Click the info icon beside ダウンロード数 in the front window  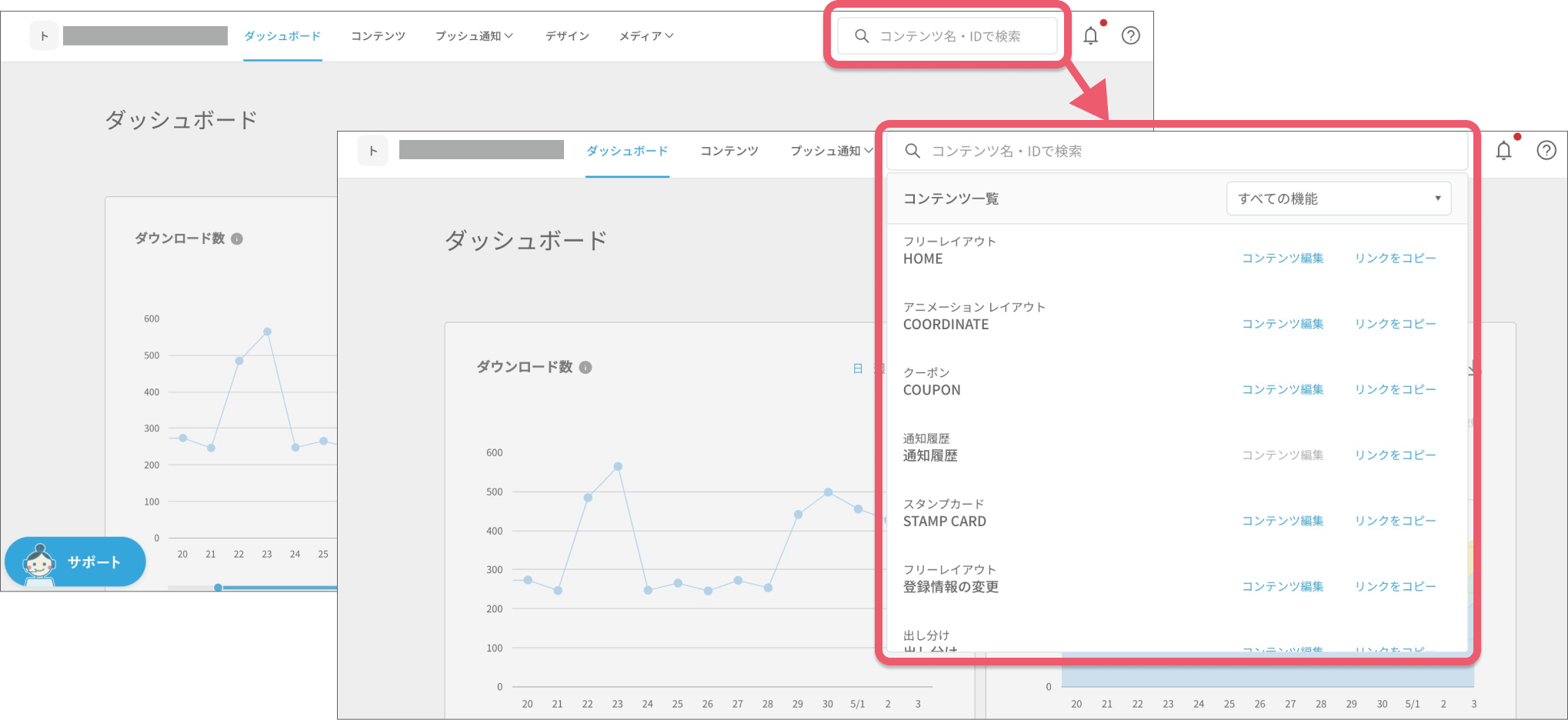(x=585, y=367)
